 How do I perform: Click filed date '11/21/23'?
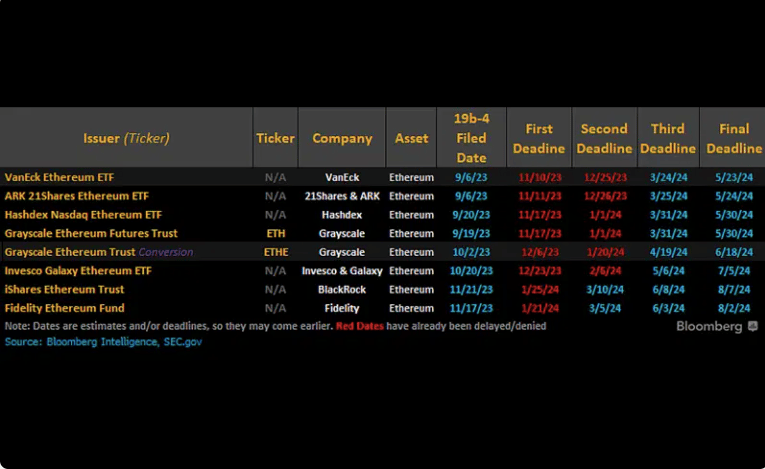point(471,289)
